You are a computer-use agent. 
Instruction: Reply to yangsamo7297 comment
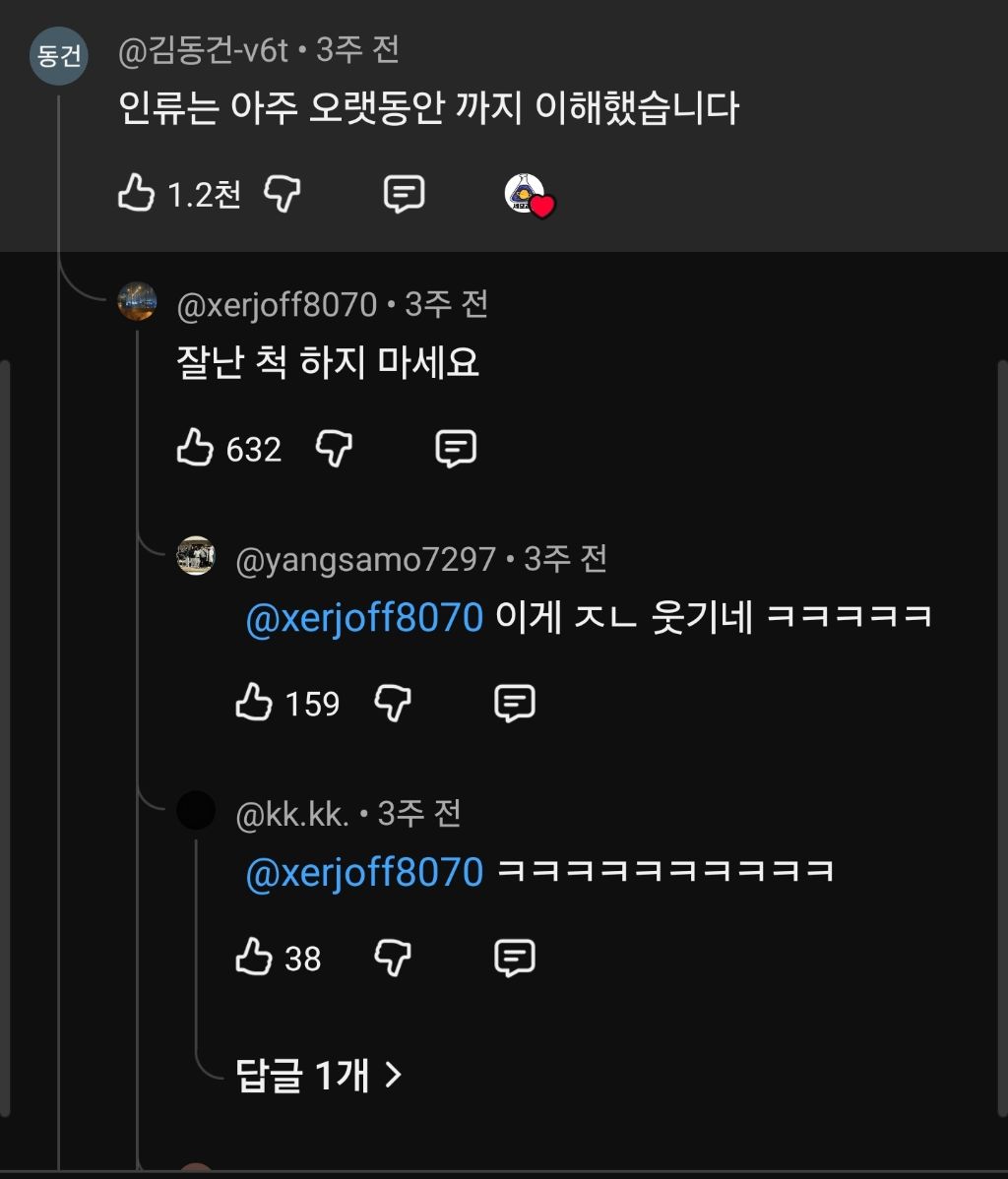[514, 704]
